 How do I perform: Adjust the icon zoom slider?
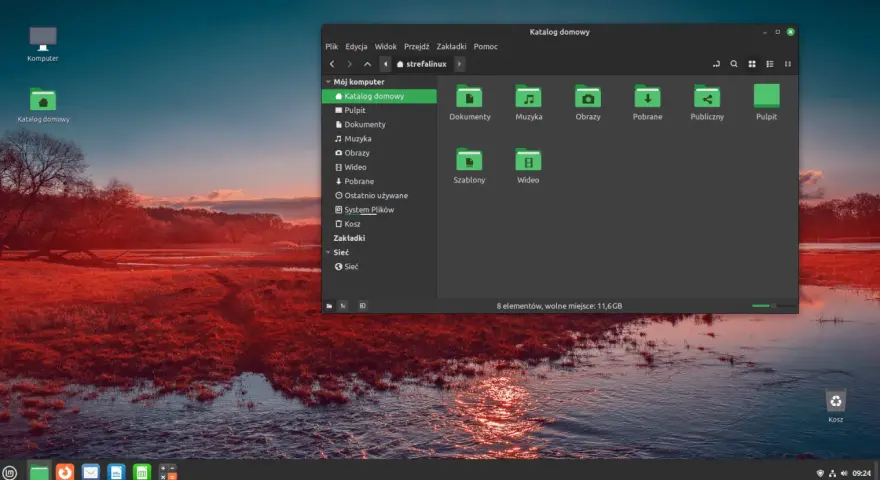click(773, 306)
